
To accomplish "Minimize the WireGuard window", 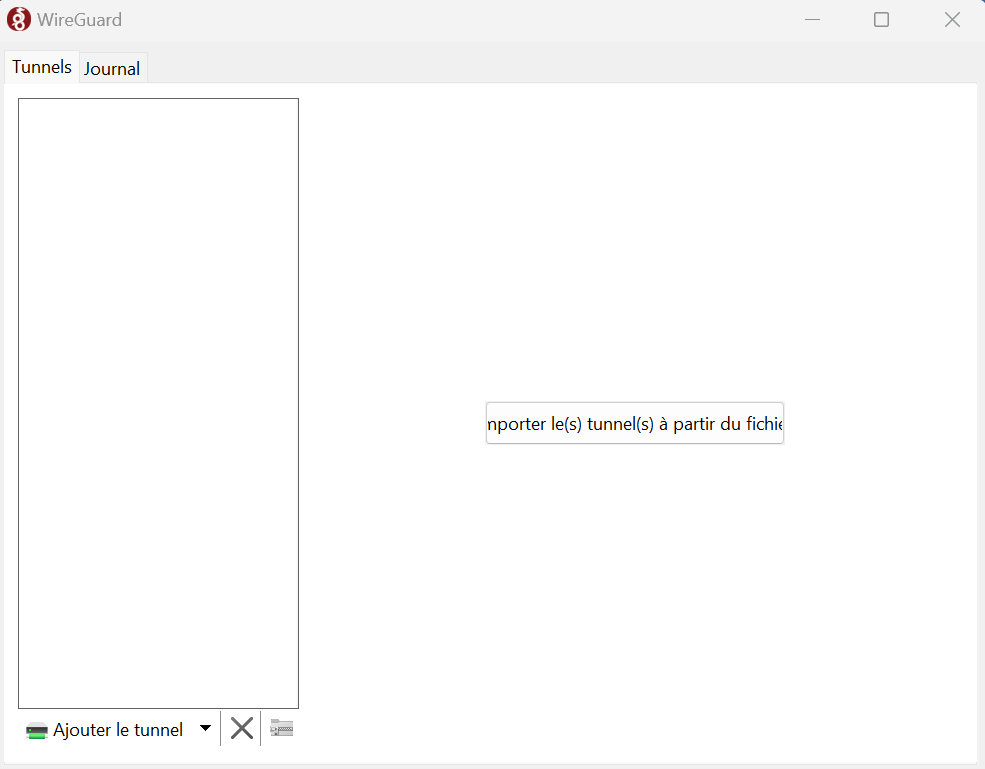I will tap(813, 20).
